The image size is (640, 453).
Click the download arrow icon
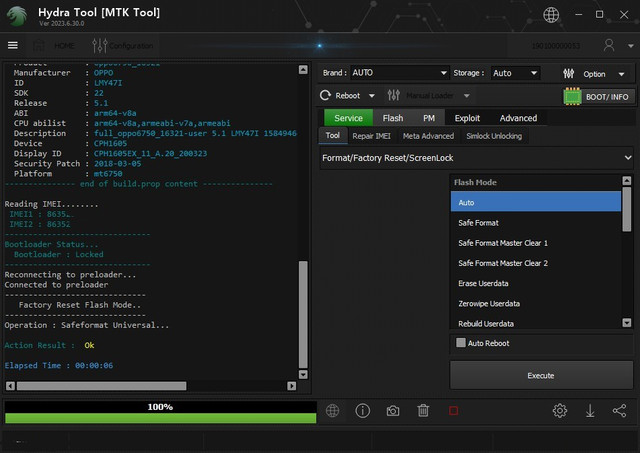pos(590,411)
